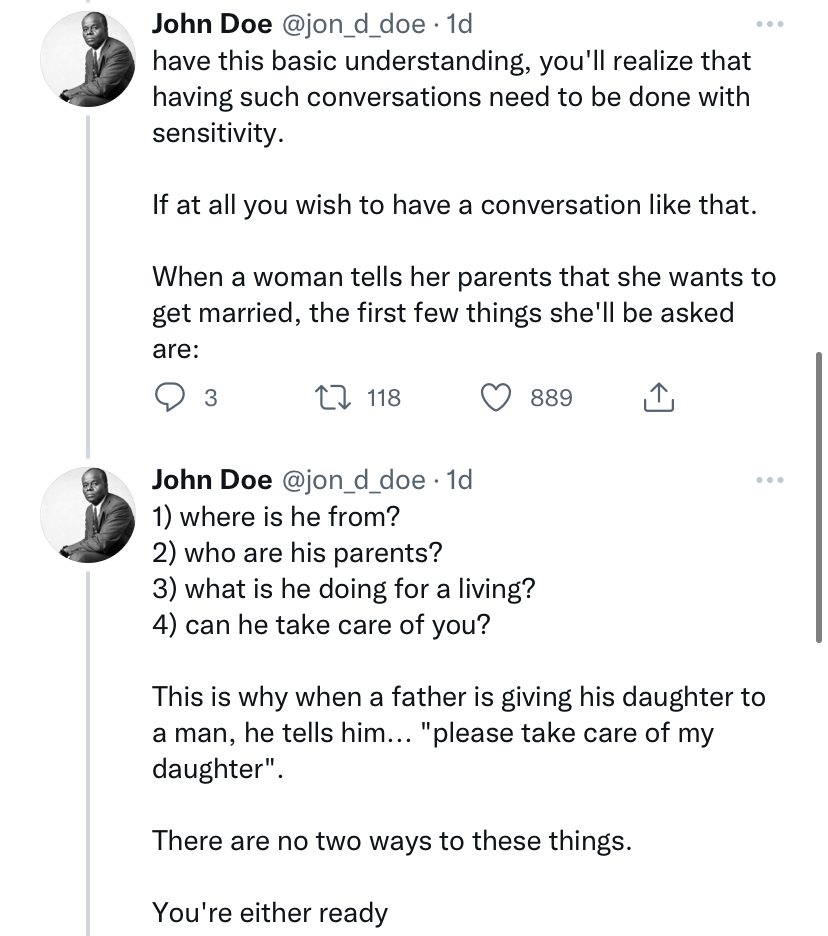Open John Doe name on second tweet
Viewport: 828px width, 936px height.
pyautogui.click(x=211, y=480)
